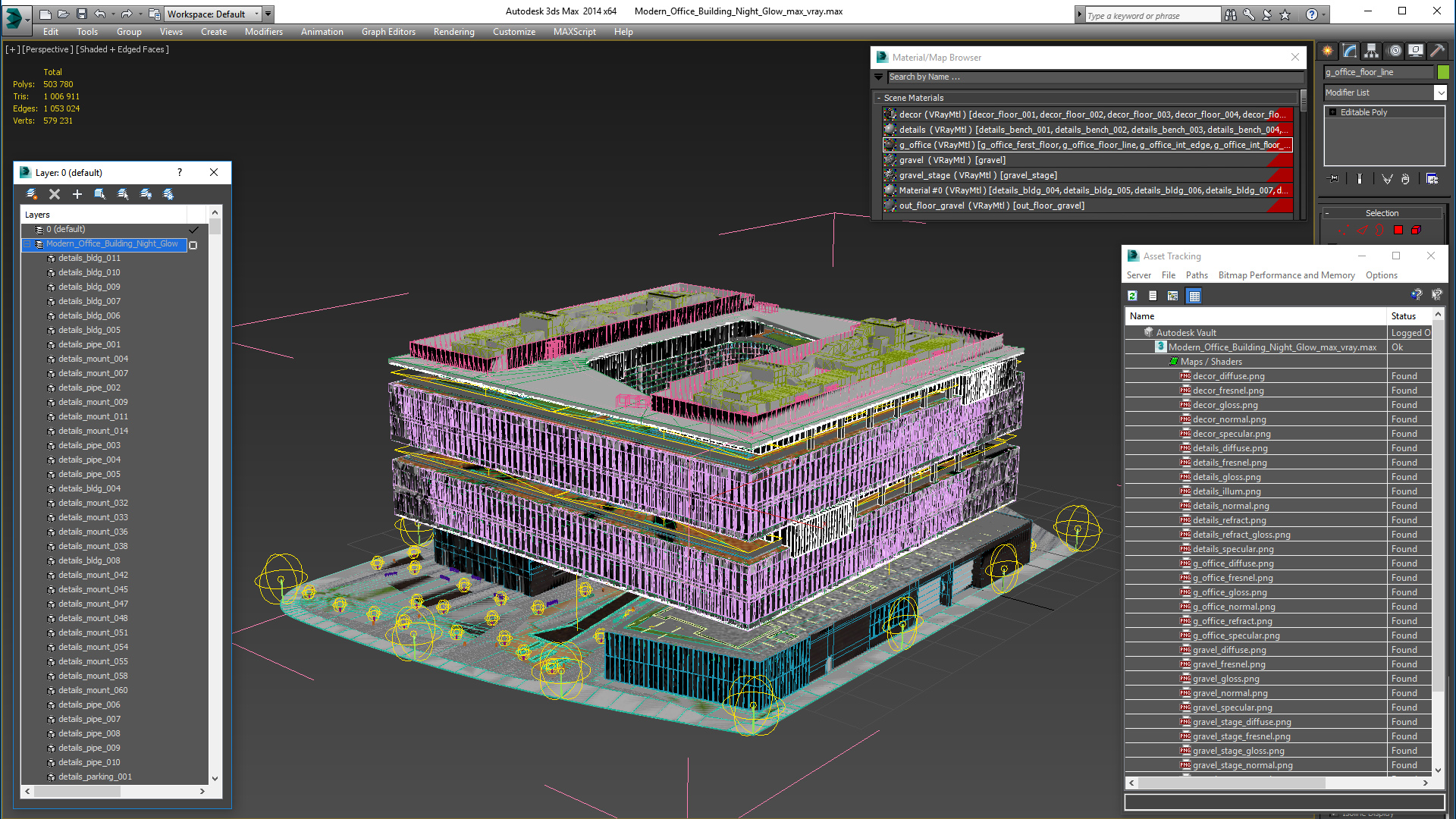Open the Modify command panel tab
Image resolution: width=1456 pixels, height=819 pixels.
coord(1350,51)
